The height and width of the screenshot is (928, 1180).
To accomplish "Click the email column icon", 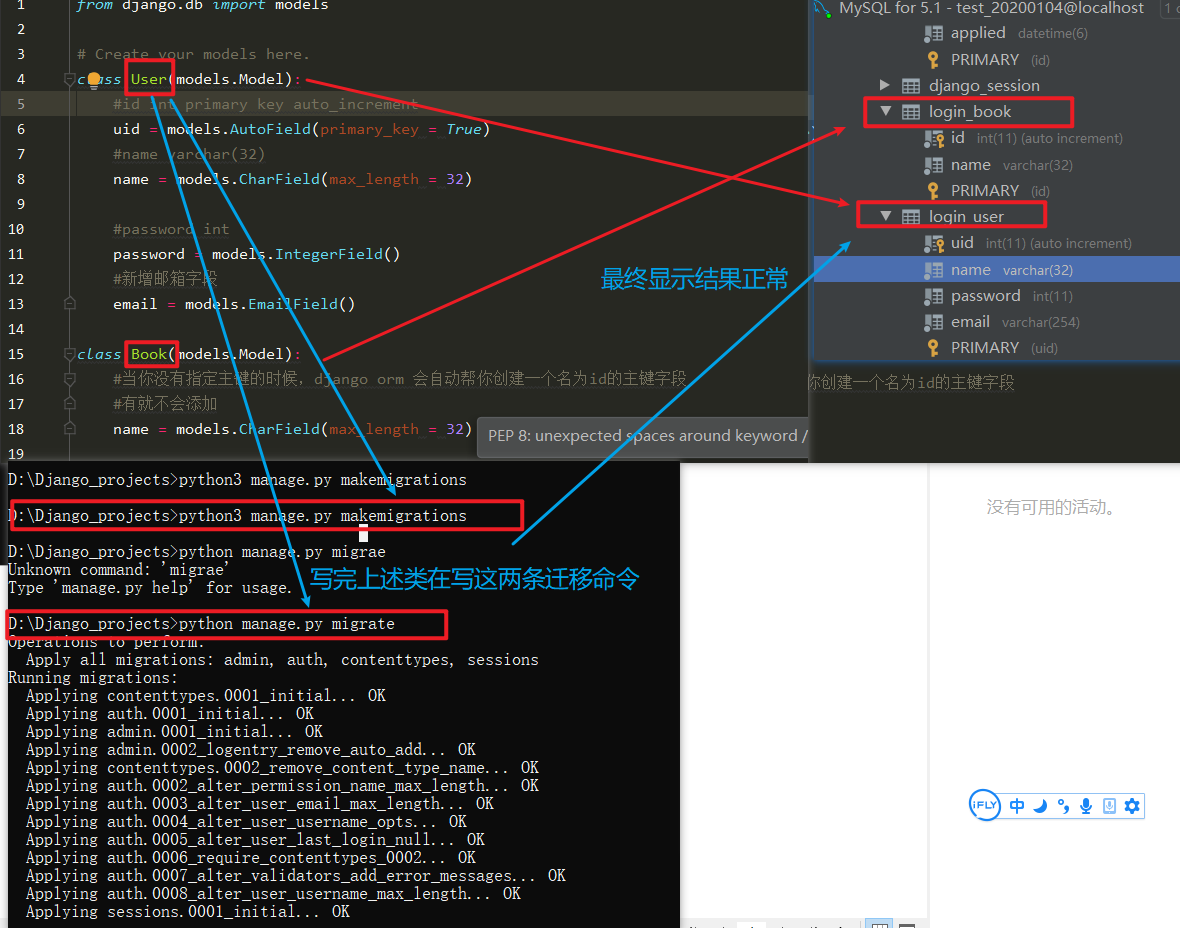I will [933, 322].
